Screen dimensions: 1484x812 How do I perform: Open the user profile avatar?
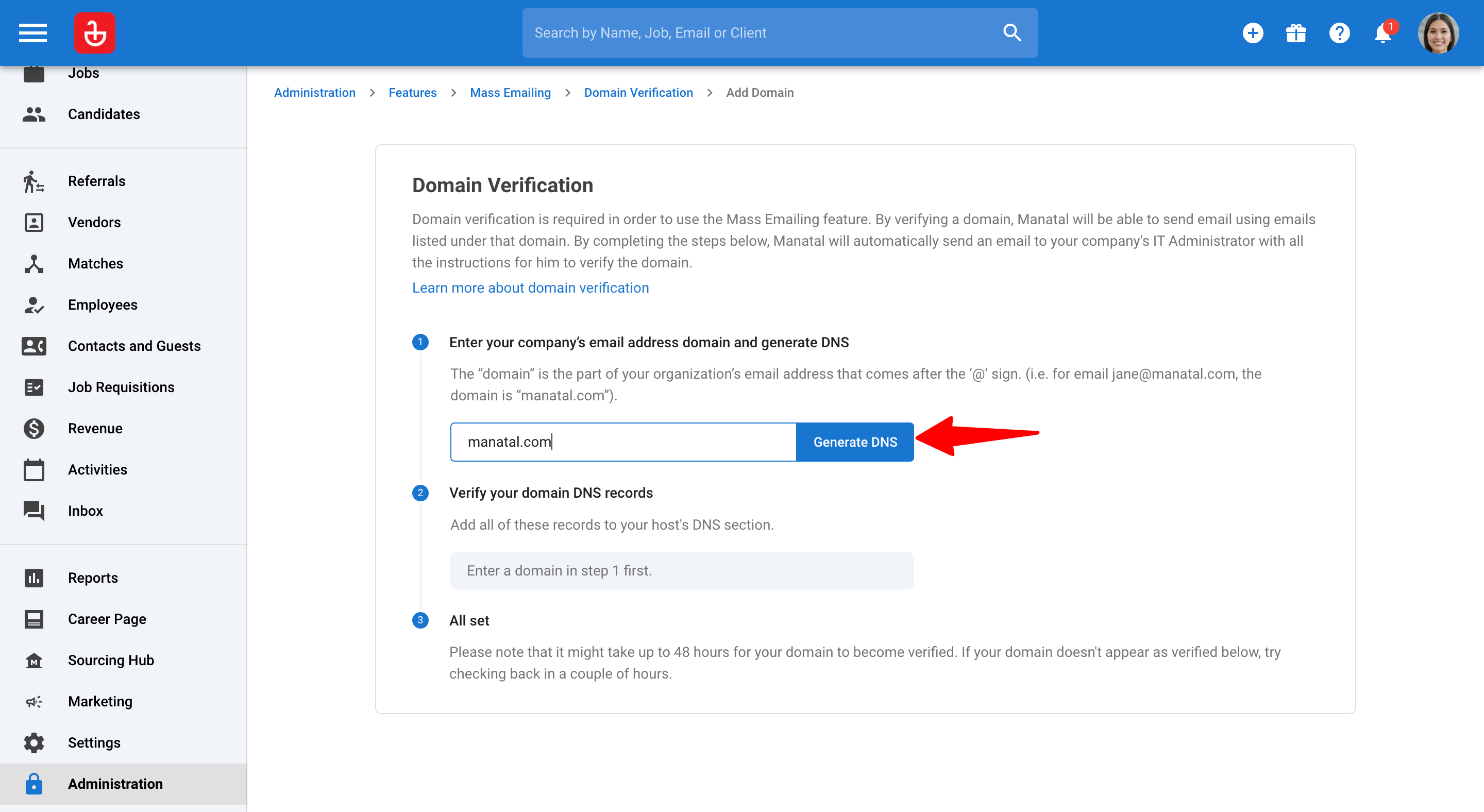[1438, 33]
